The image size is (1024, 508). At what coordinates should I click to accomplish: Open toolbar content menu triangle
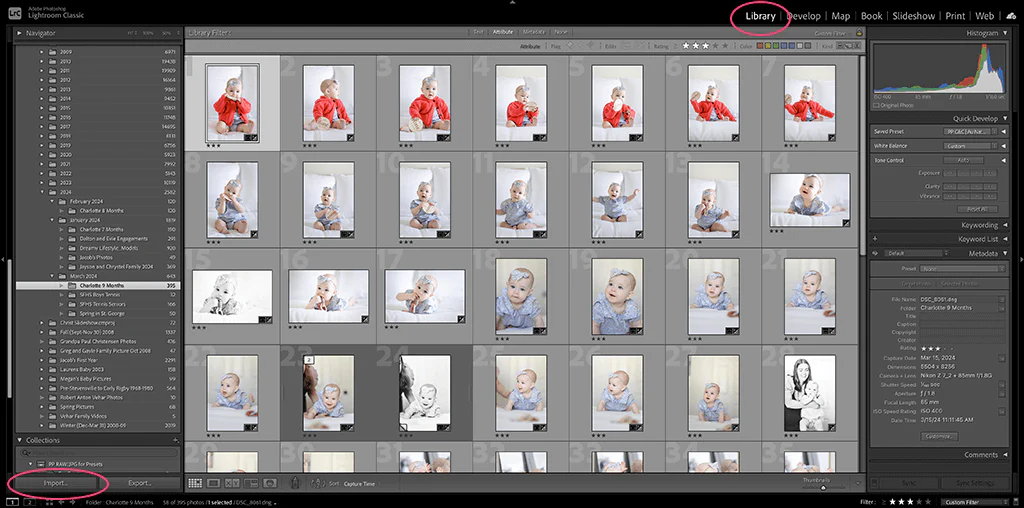pos(858,483)
